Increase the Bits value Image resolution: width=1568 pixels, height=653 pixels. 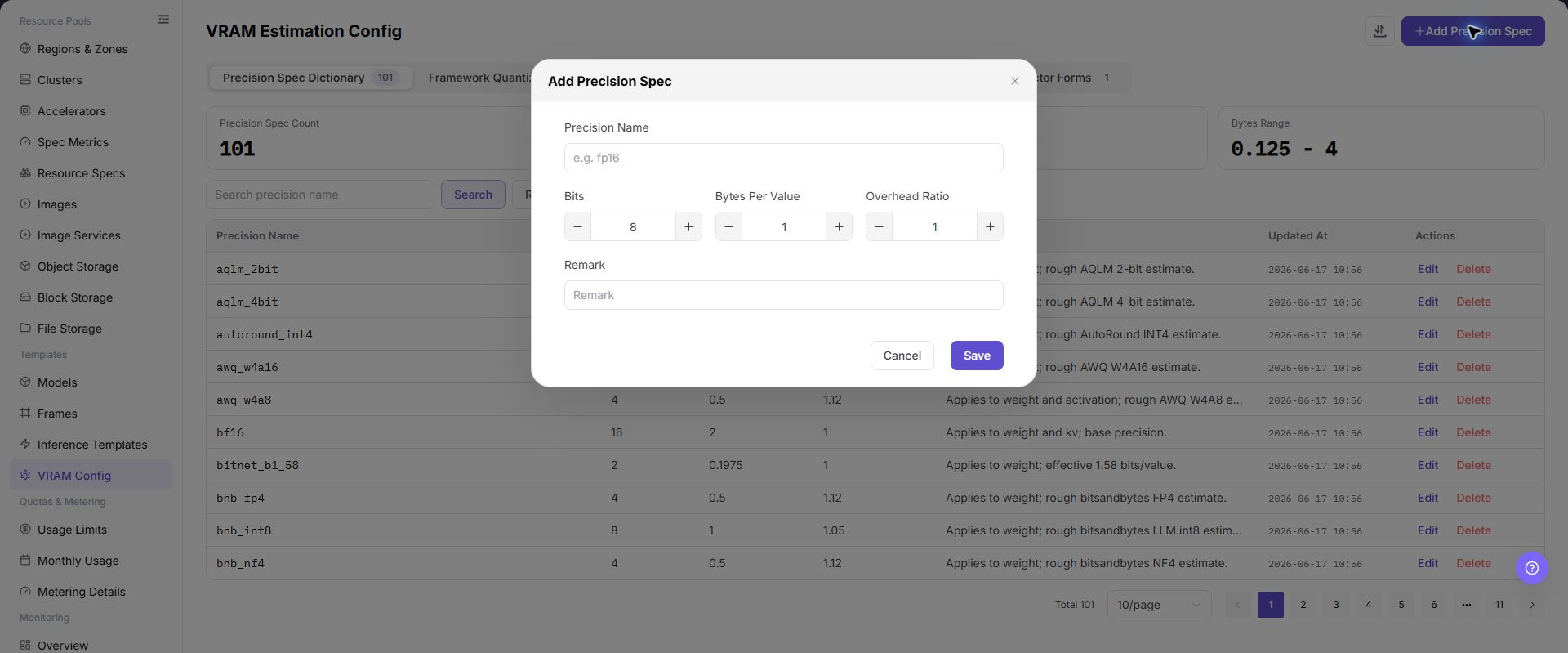(x=688, y=227)
